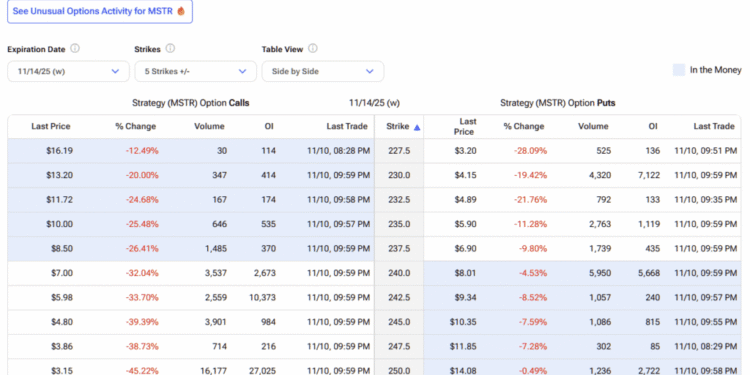Click the put last price $4.15
750x375 pixels.
click(x=465, y=175)
